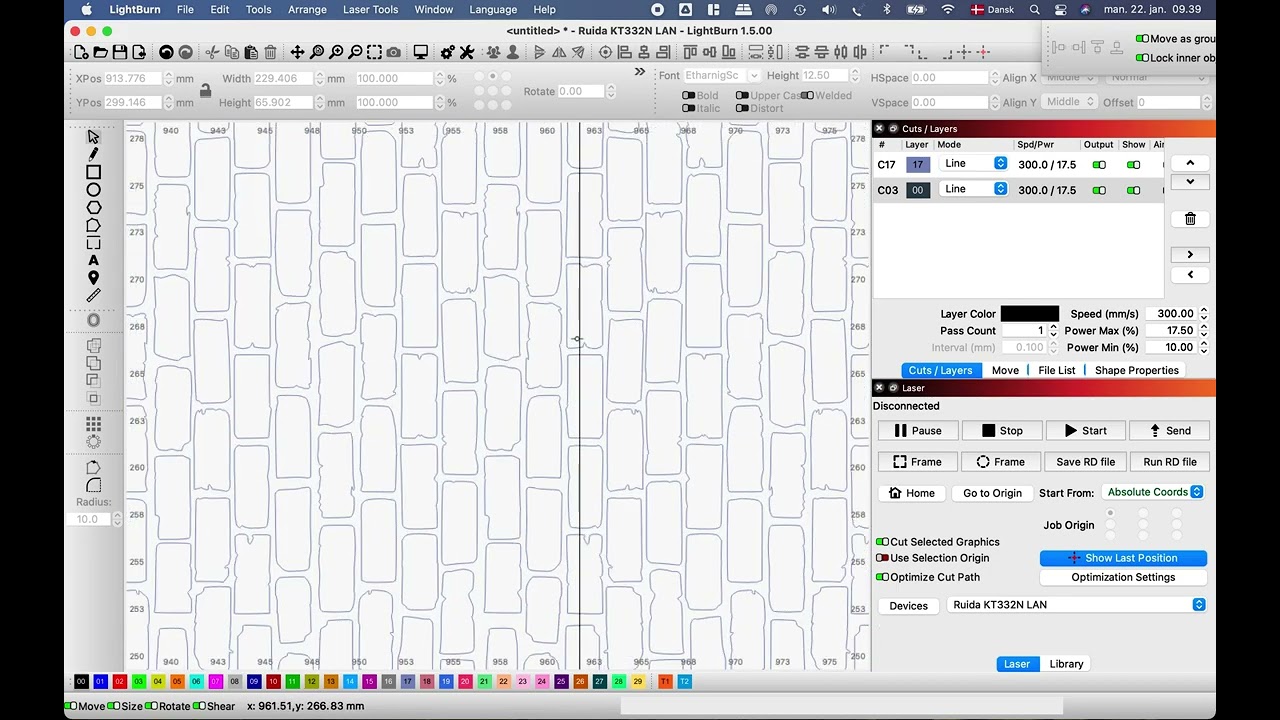Open the Arrange menu
The image size is (1280, 720).
pos(307,10)
